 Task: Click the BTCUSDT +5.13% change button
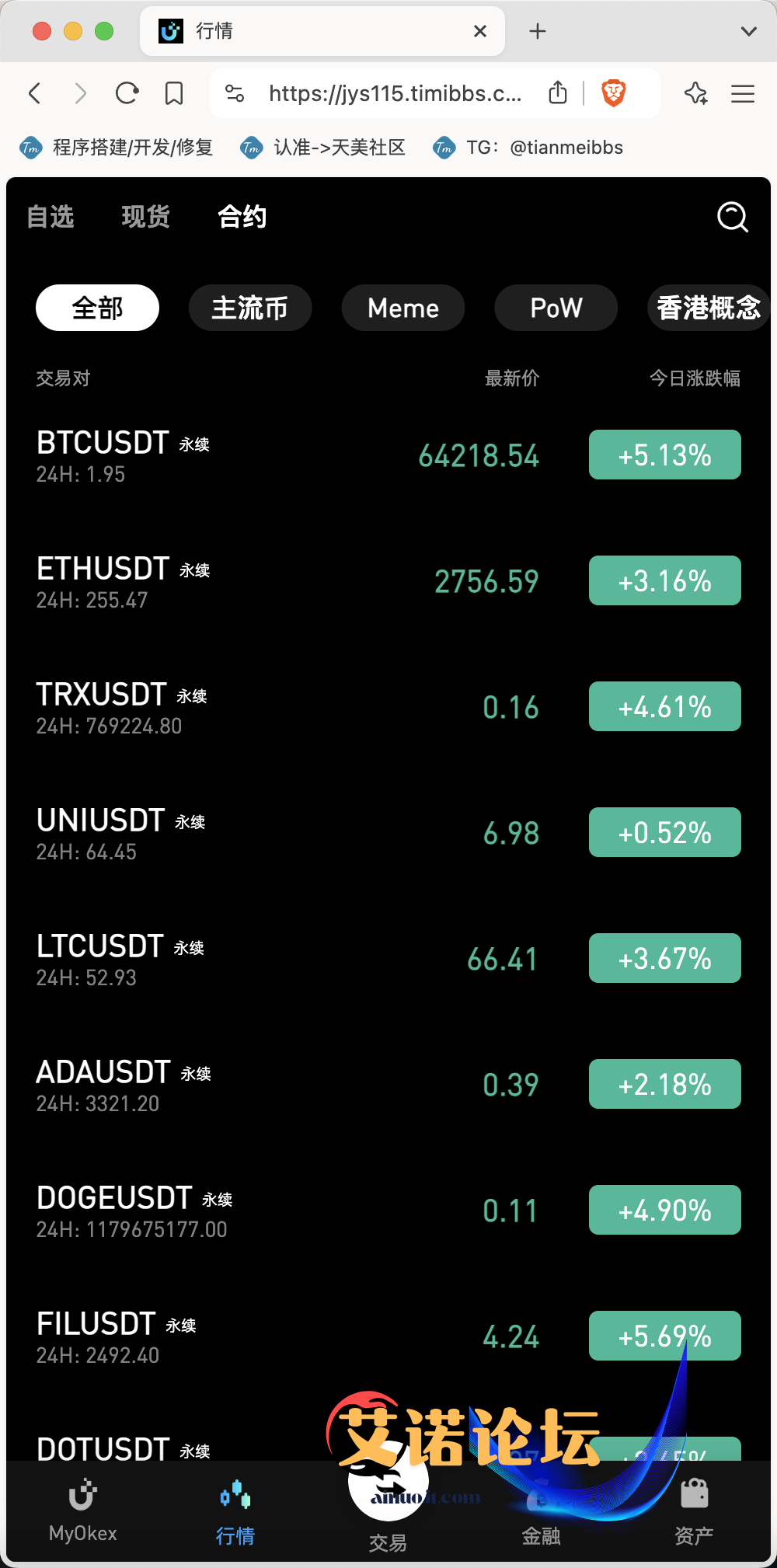tap(665, 455)
